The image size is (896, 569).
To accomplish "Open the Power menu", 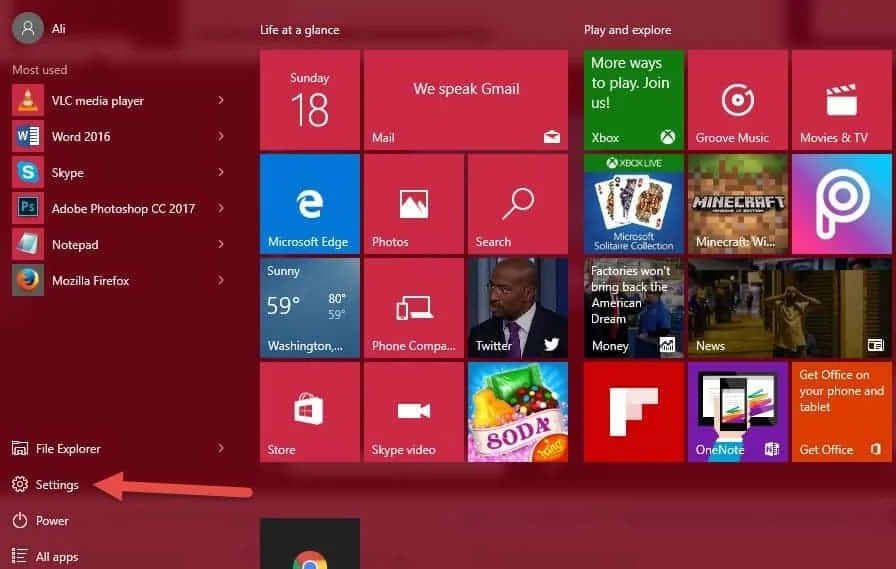I will pos(52,520).
